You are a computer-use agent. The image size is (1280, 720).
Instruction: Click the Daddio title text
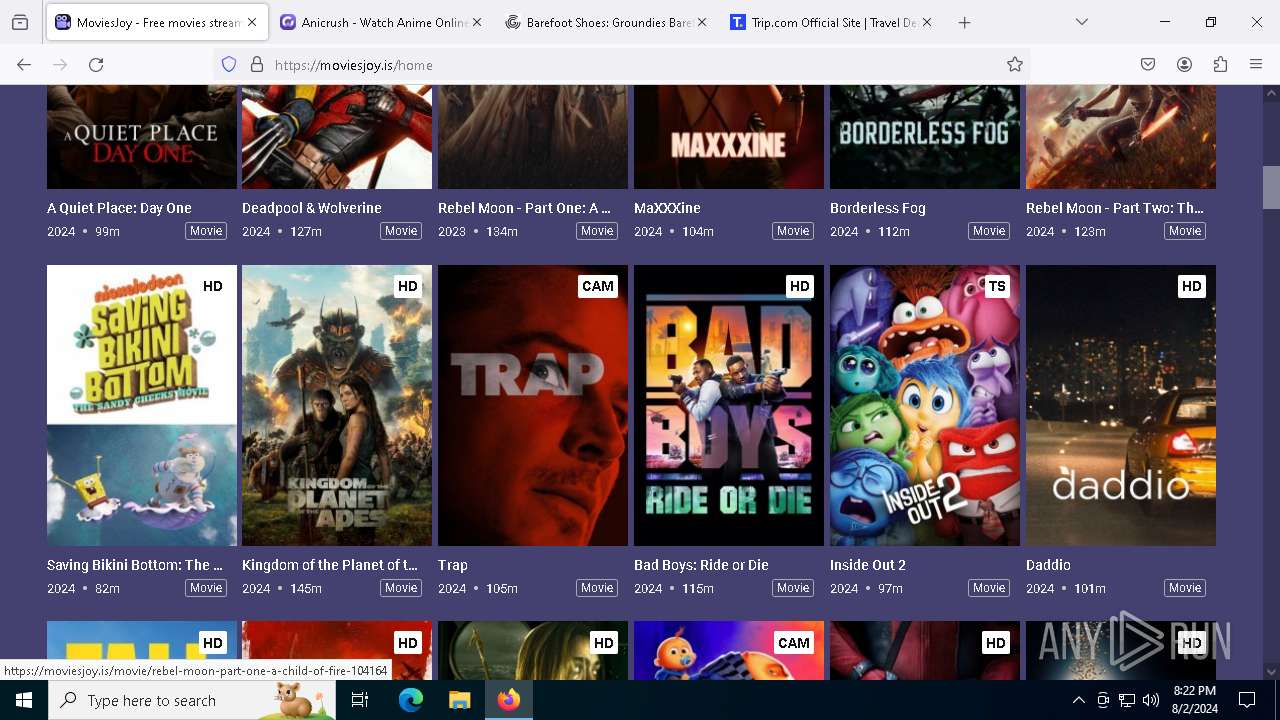click(x=1048, y=565)
